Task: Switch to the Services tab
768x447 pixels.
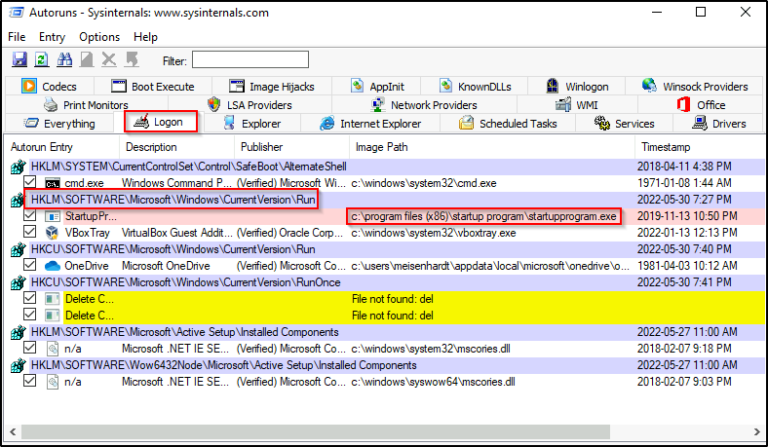Action: coord(624,123)
